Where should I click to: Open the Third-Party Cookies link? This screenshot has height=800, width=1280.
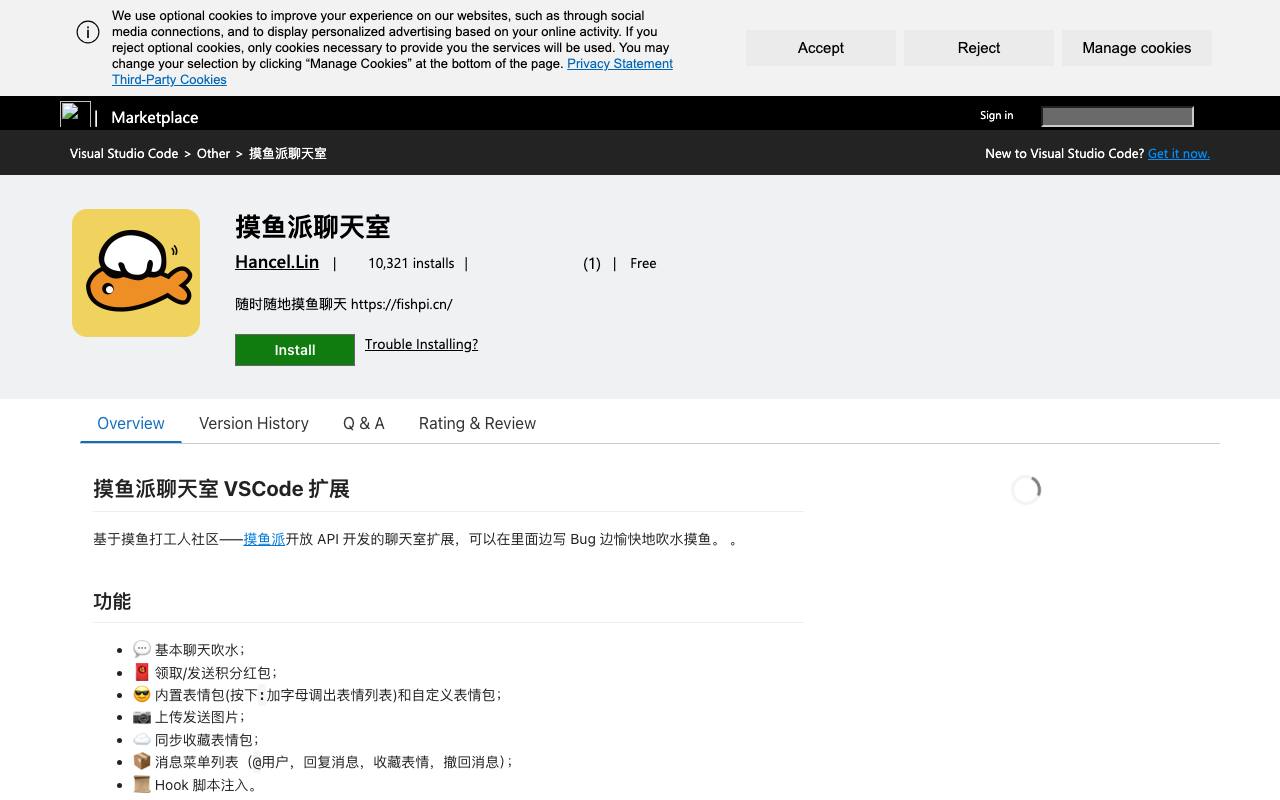point(169,79)
